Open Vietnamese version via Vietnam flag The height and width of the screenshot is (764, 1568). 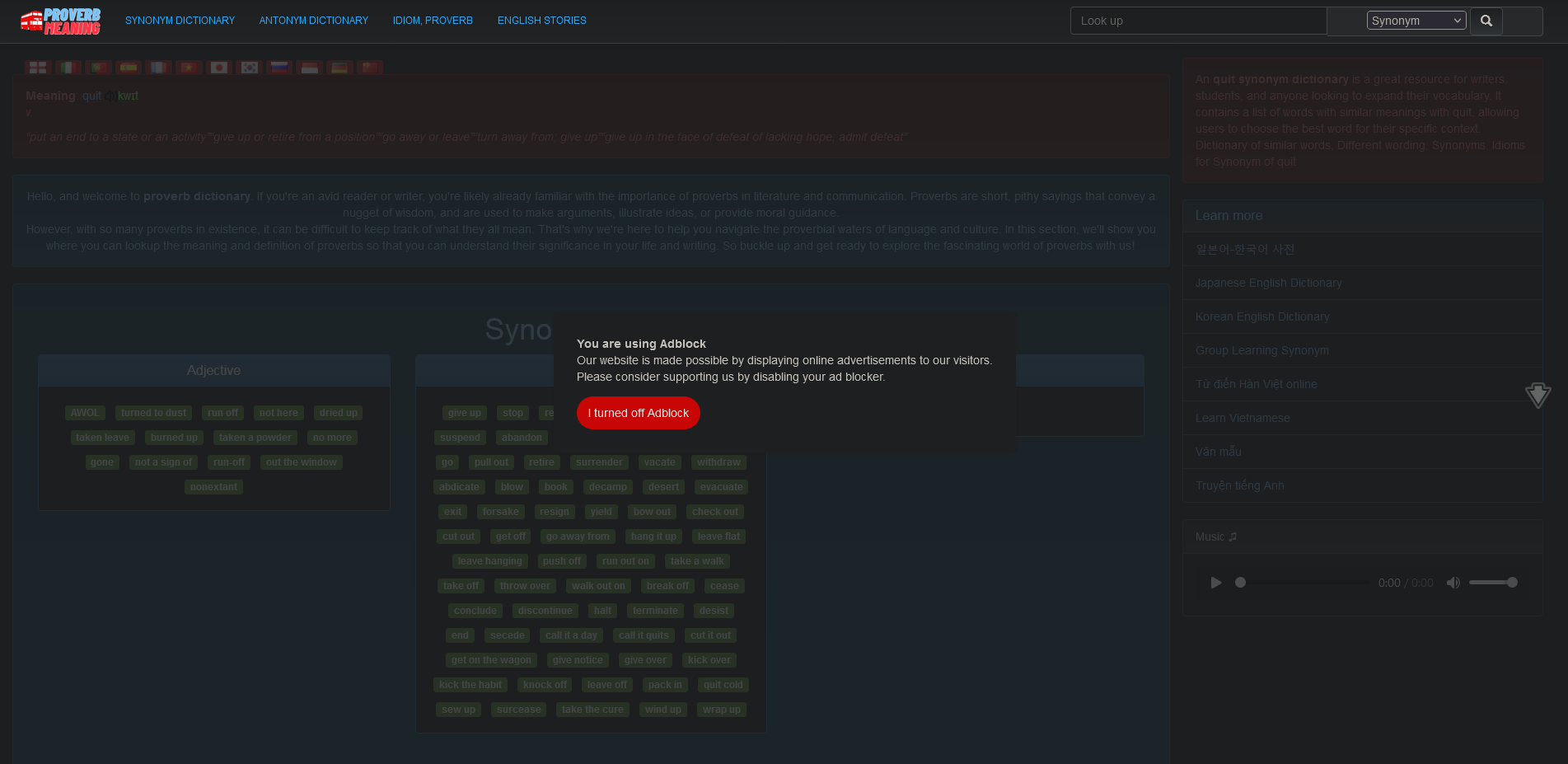coord(189,67)
